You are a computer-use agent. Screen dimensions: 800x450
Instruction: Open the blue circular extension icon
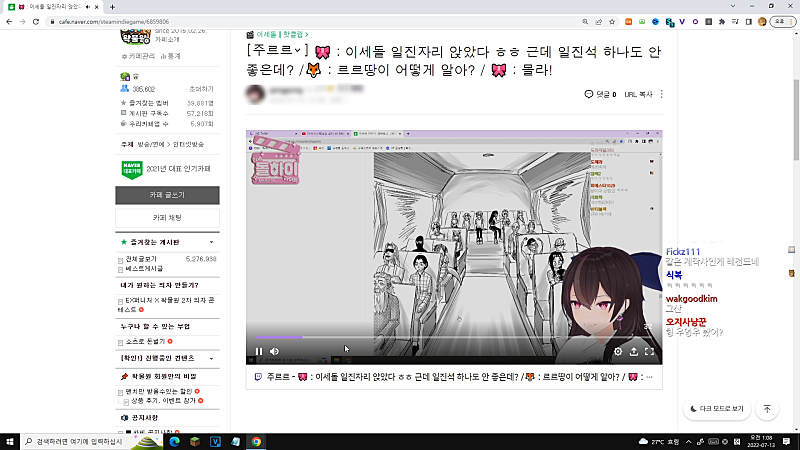(655, 21)
